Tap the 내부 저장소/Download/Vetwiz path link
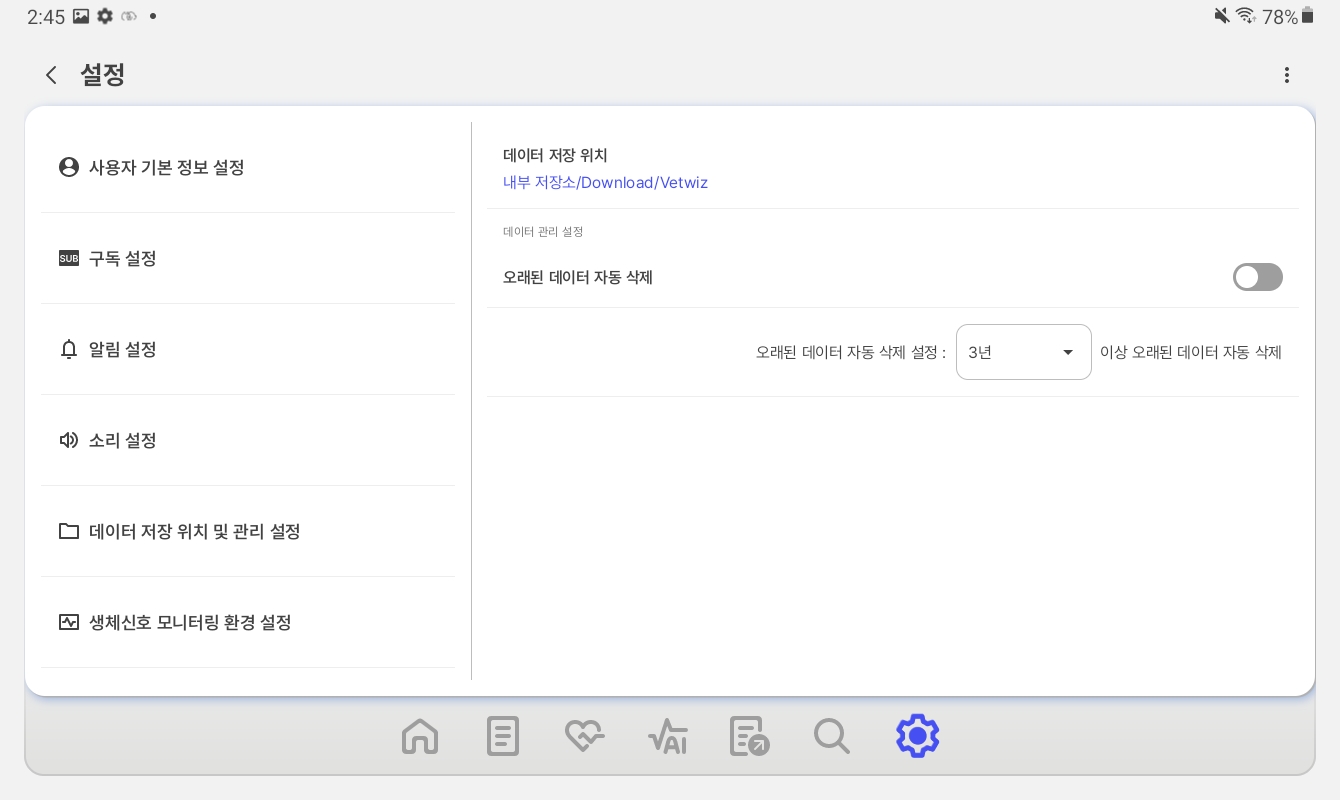This screenshot has height=800, width=1340. pos(605,182)
